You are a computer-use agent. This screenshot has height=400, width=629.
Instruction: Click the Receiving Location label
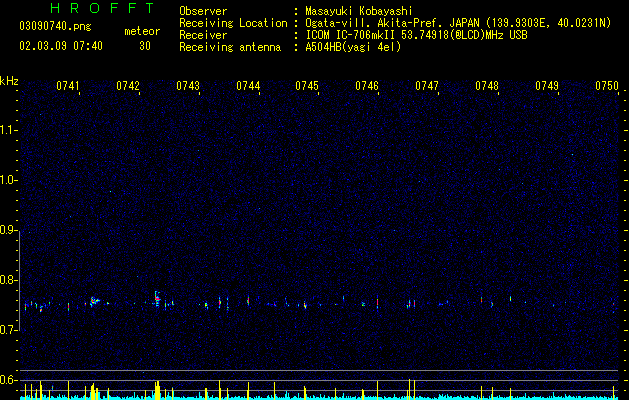pos(233,23)
